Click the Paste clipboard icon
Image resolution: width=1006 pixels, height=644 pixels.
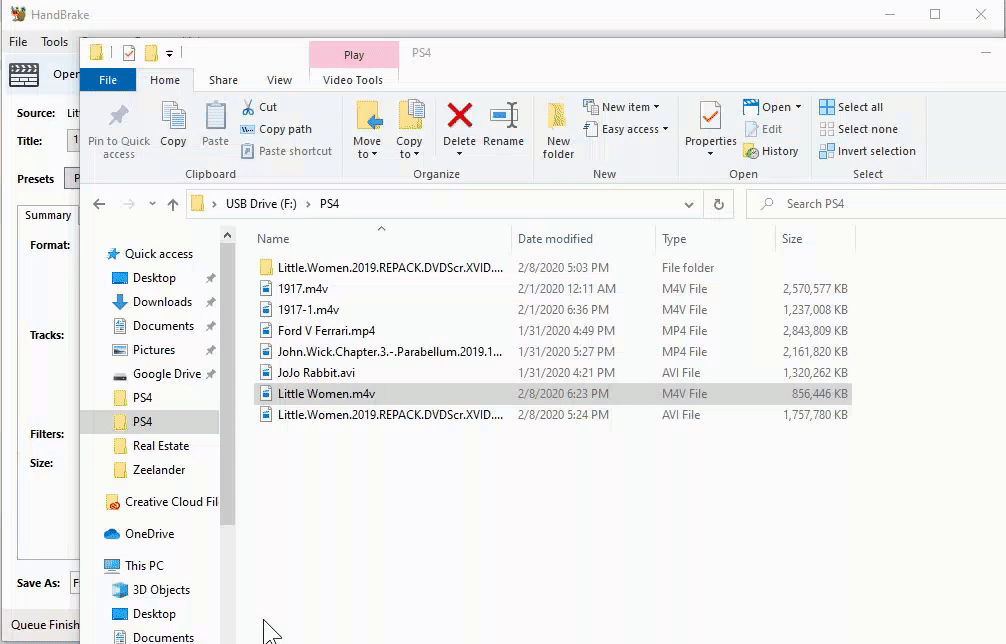click(x=216, y=117)
